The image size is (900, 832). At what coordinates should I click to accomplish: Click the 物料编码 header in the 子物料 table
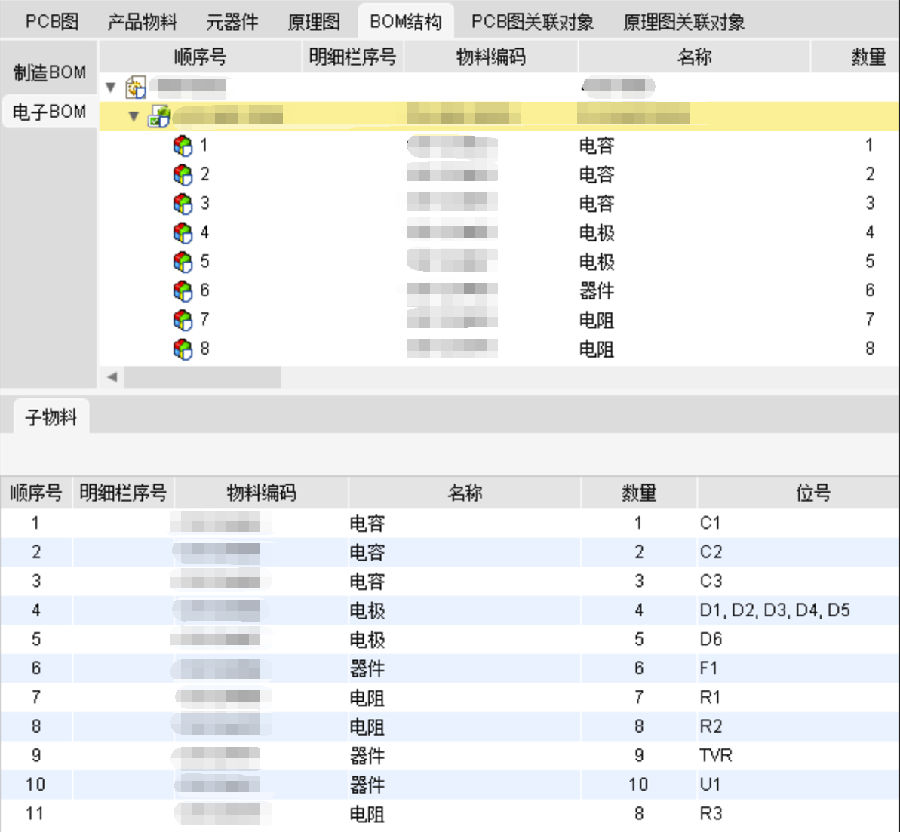point(261,493)
